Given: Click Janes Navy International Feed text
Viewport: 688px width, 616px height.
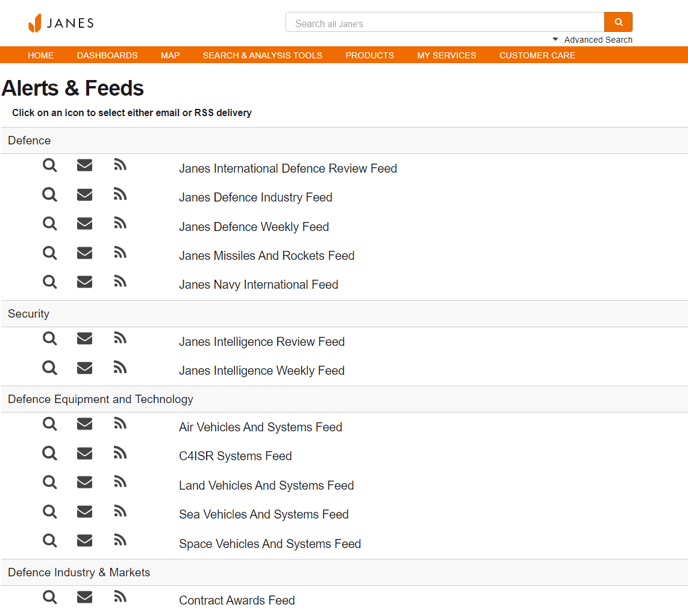Looking at the screenshot, I should point(258,285).
